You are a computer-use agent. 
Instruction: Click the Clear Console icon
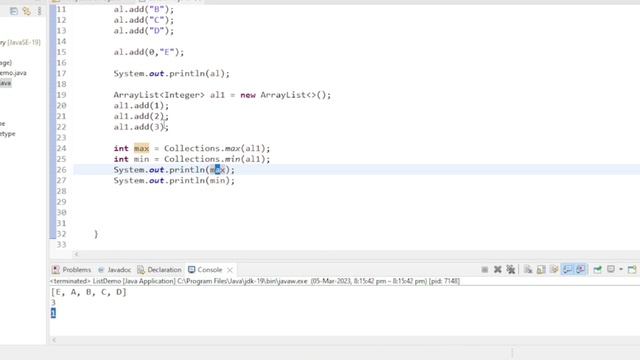pos(528,269)
